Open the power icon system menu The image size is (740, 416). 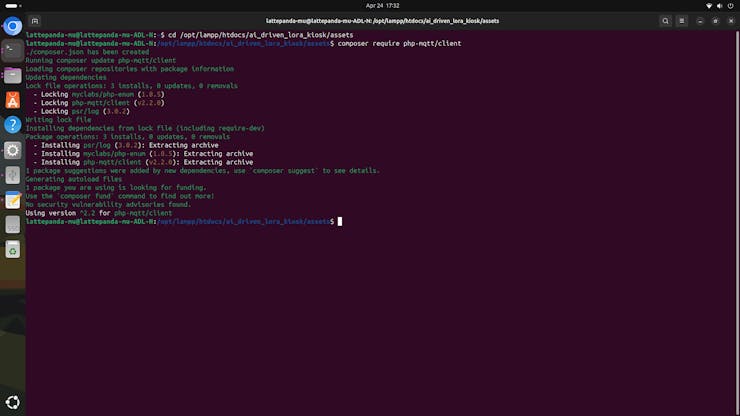731,6
